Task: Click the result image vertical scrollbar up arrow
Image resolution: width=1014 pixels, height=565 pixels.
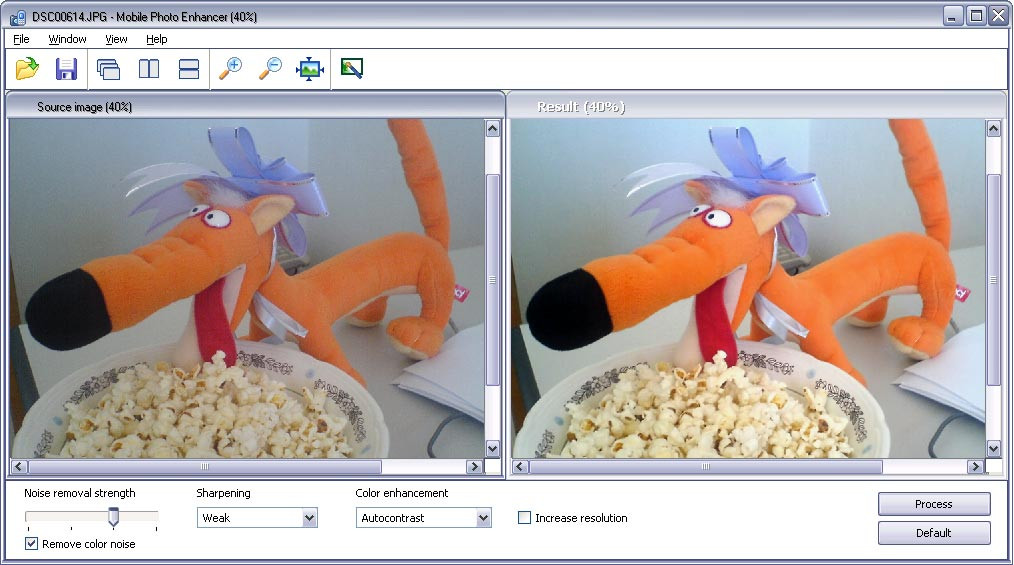Action: coord(994,128)
